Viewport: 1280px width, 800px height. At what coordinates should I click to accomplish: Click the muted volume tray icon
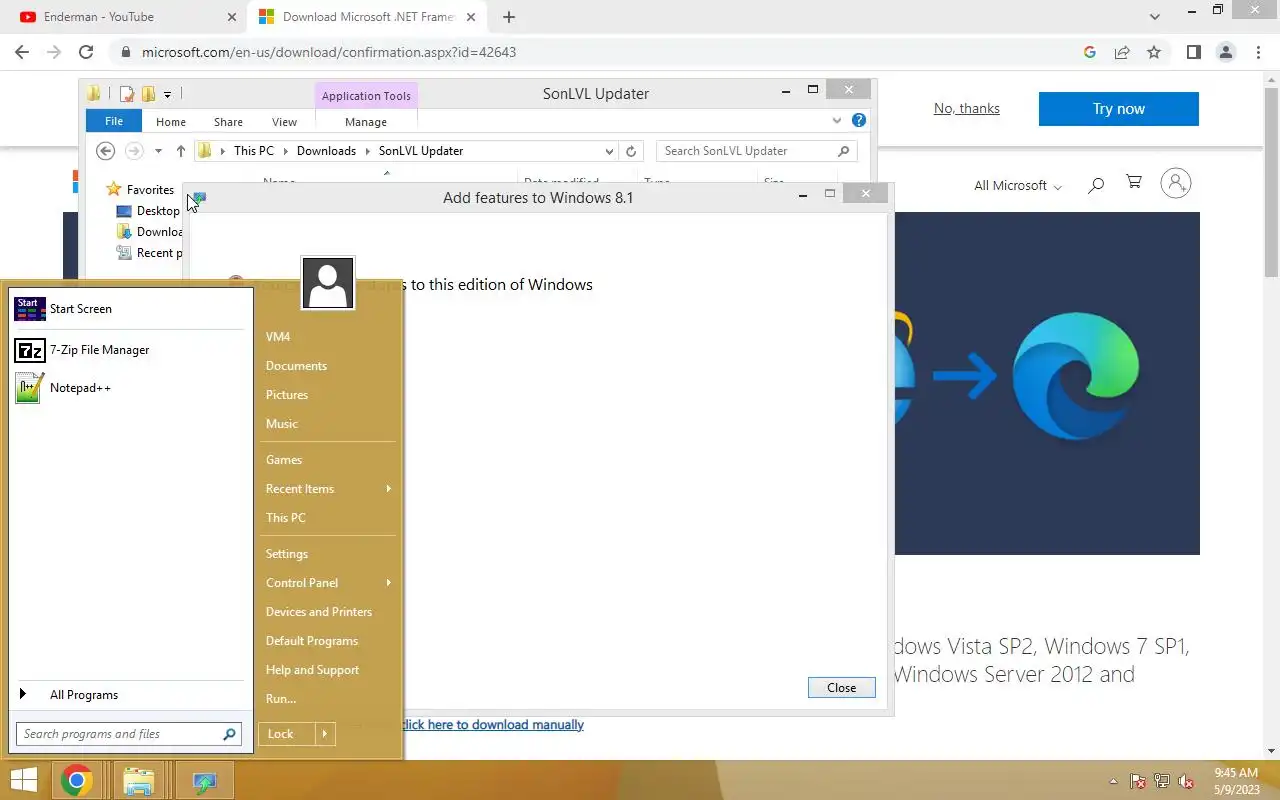[x=1186, y=782]
